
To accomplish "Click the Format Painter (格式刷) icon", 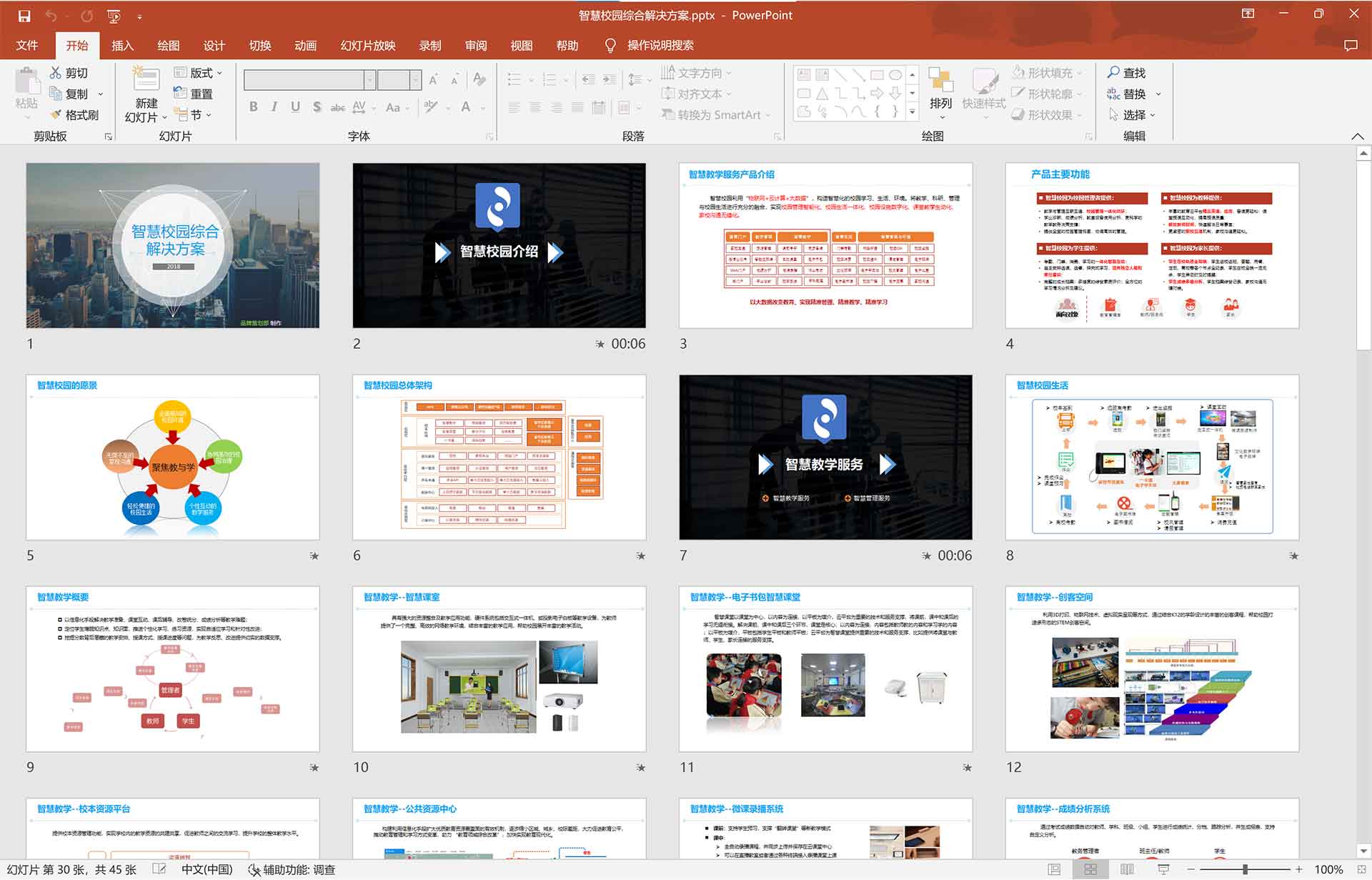I will (56, 115).
